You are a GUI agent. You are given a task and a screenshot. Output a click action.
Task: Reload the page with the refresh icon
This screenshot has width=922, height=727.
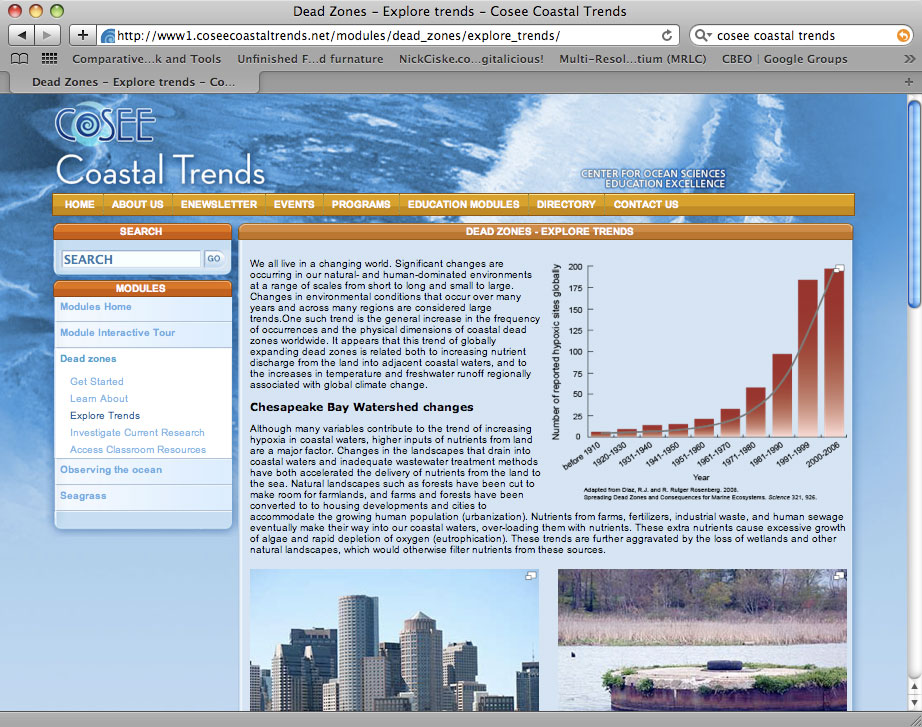tap(668, 35)
